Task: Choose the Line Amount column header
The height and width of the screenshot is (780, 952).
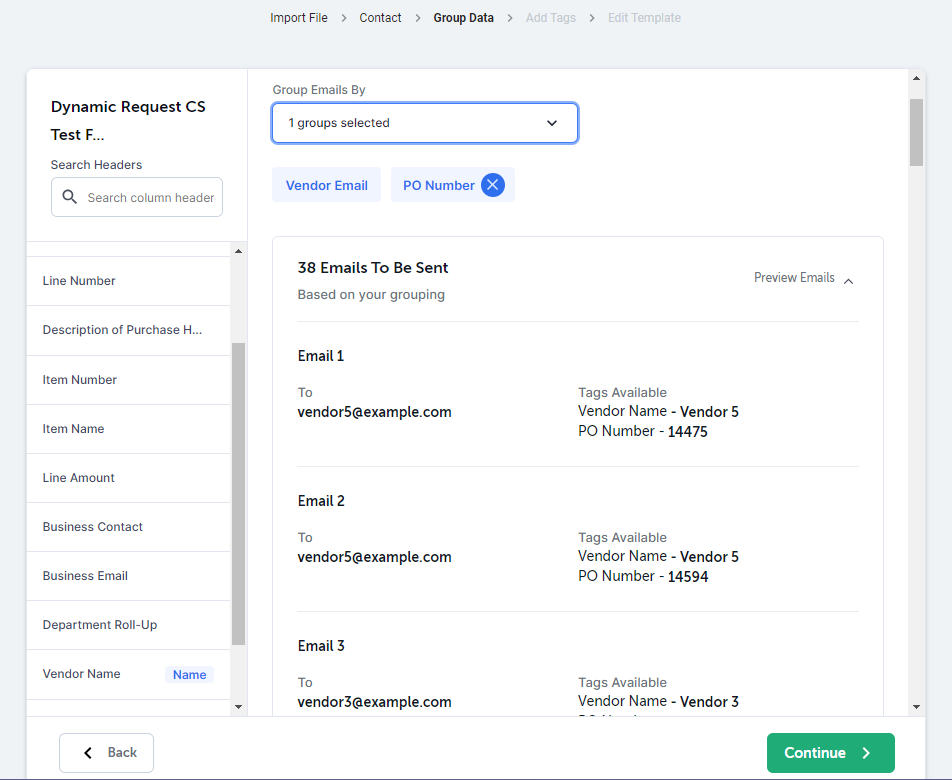Action: 79,478
